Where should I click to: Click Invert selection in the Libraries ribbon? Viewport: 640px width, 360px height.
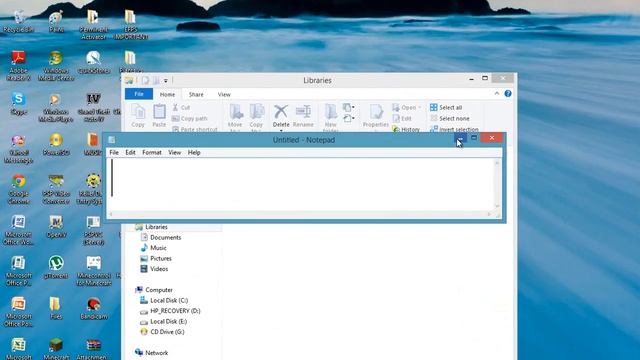pos(454,129)
